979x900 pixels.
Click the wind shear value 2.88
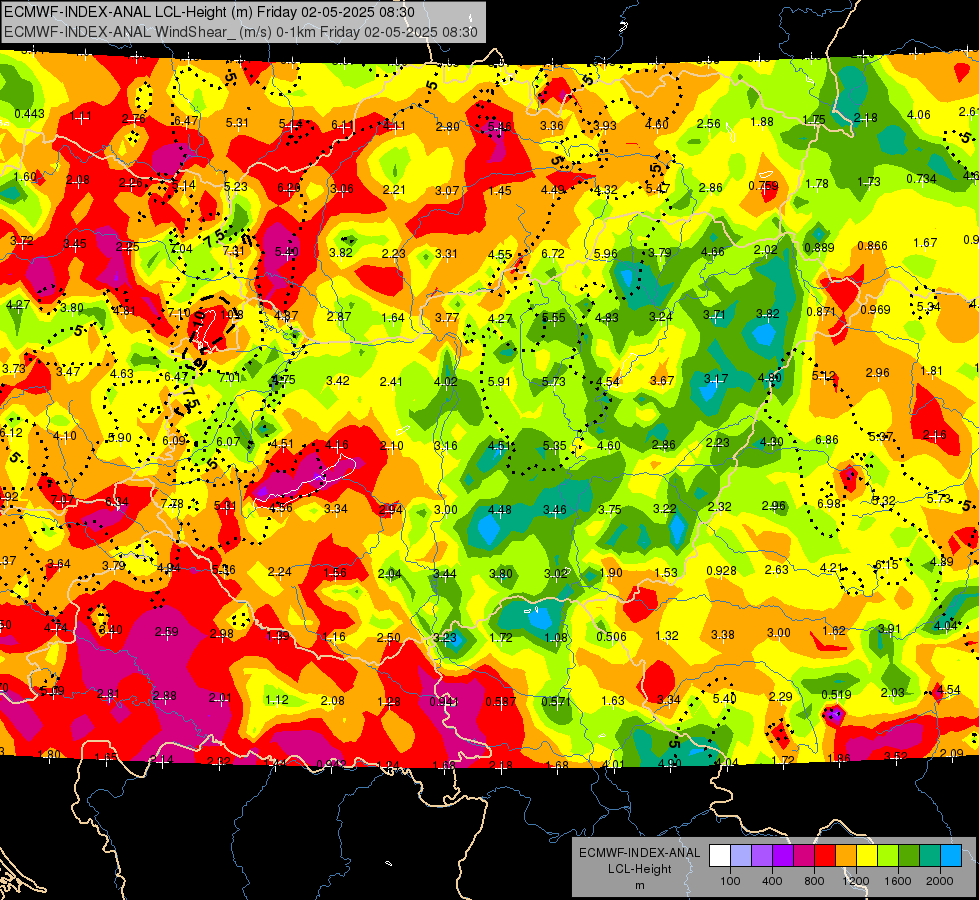point(164,696)
